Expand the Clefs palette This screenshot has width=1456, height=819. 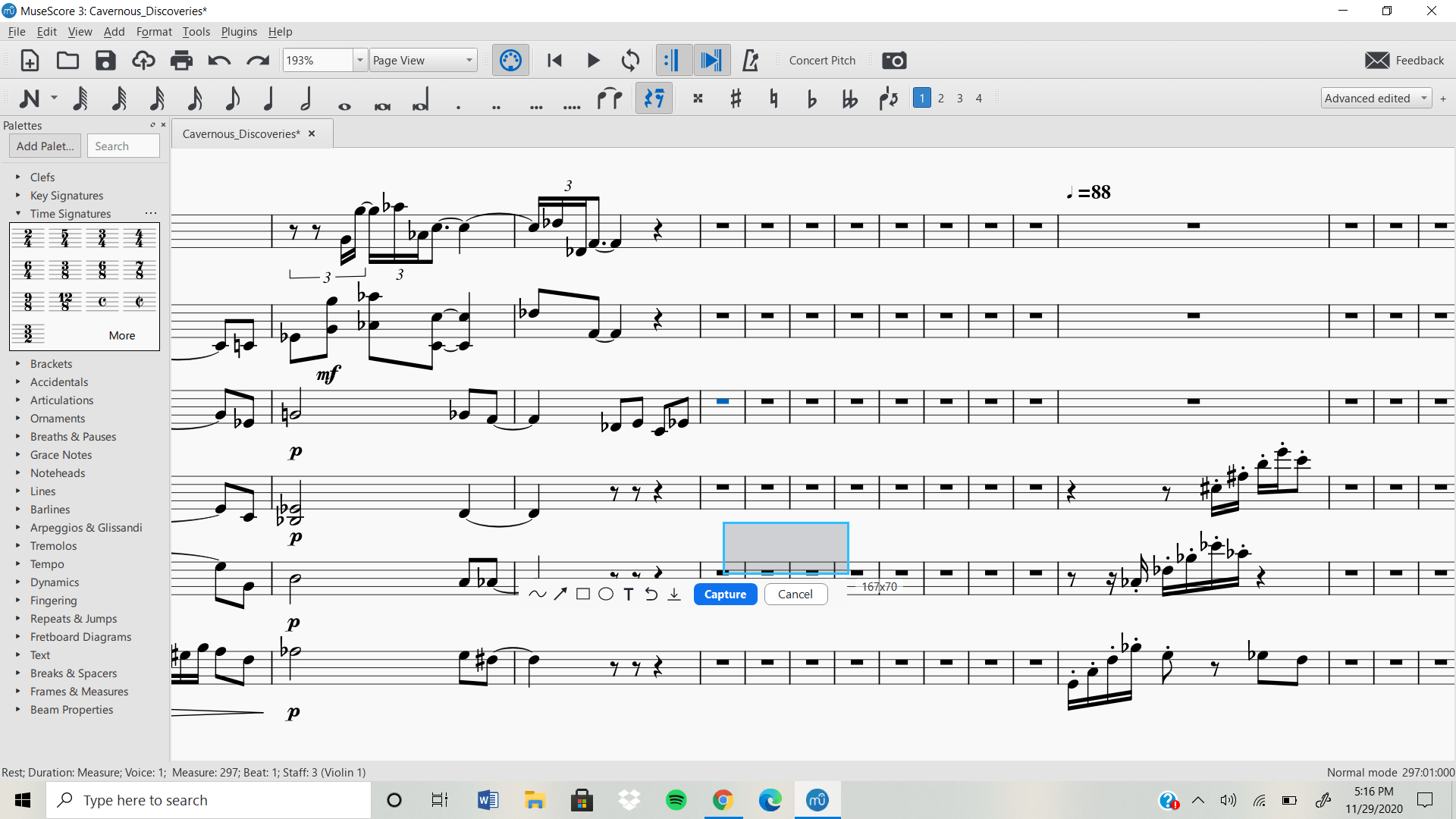[18, 177]
